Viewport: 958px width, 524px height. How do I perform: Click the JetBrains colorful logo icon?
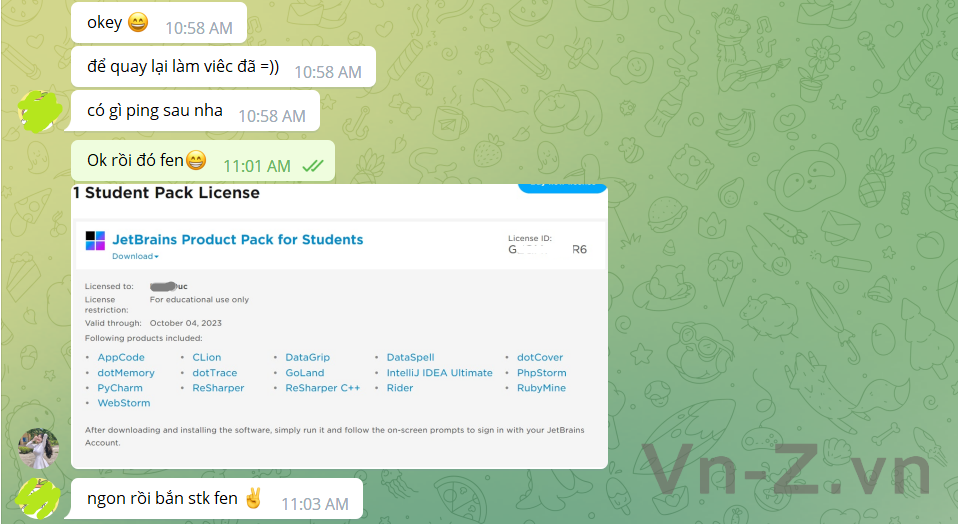(x=95, y=241)
